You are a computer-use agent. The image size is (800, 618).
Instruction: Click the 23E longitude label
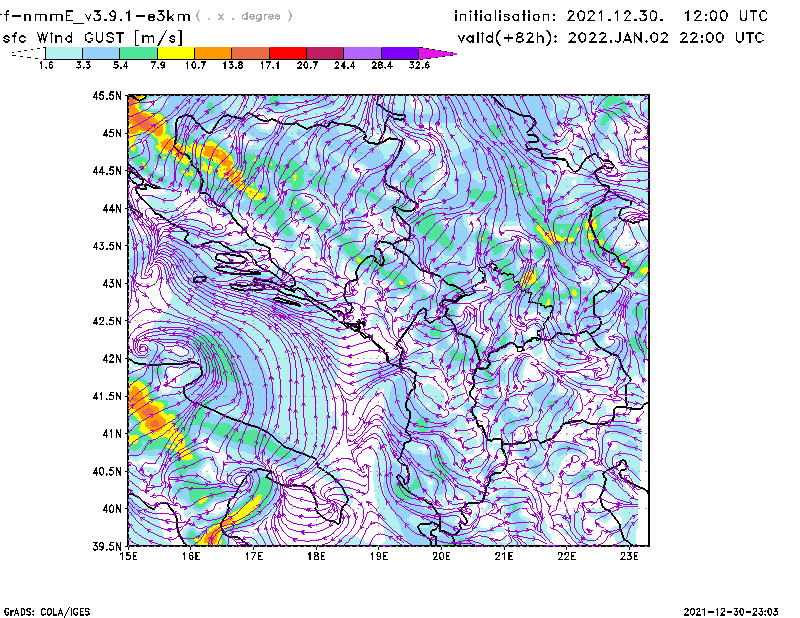click(629, 556)
